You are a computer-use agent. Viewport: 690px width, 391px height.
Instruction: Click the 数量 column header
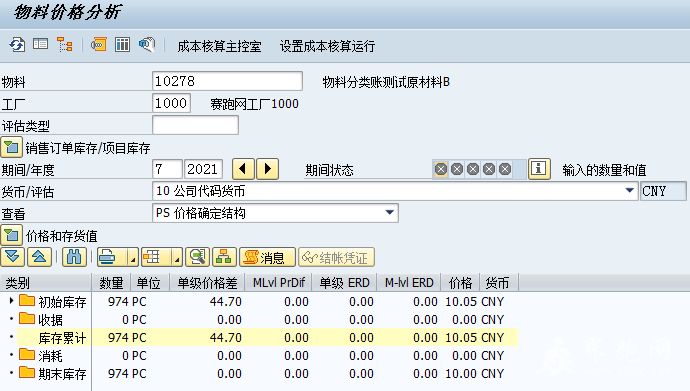pyautogui.click(x=111, y=282)
